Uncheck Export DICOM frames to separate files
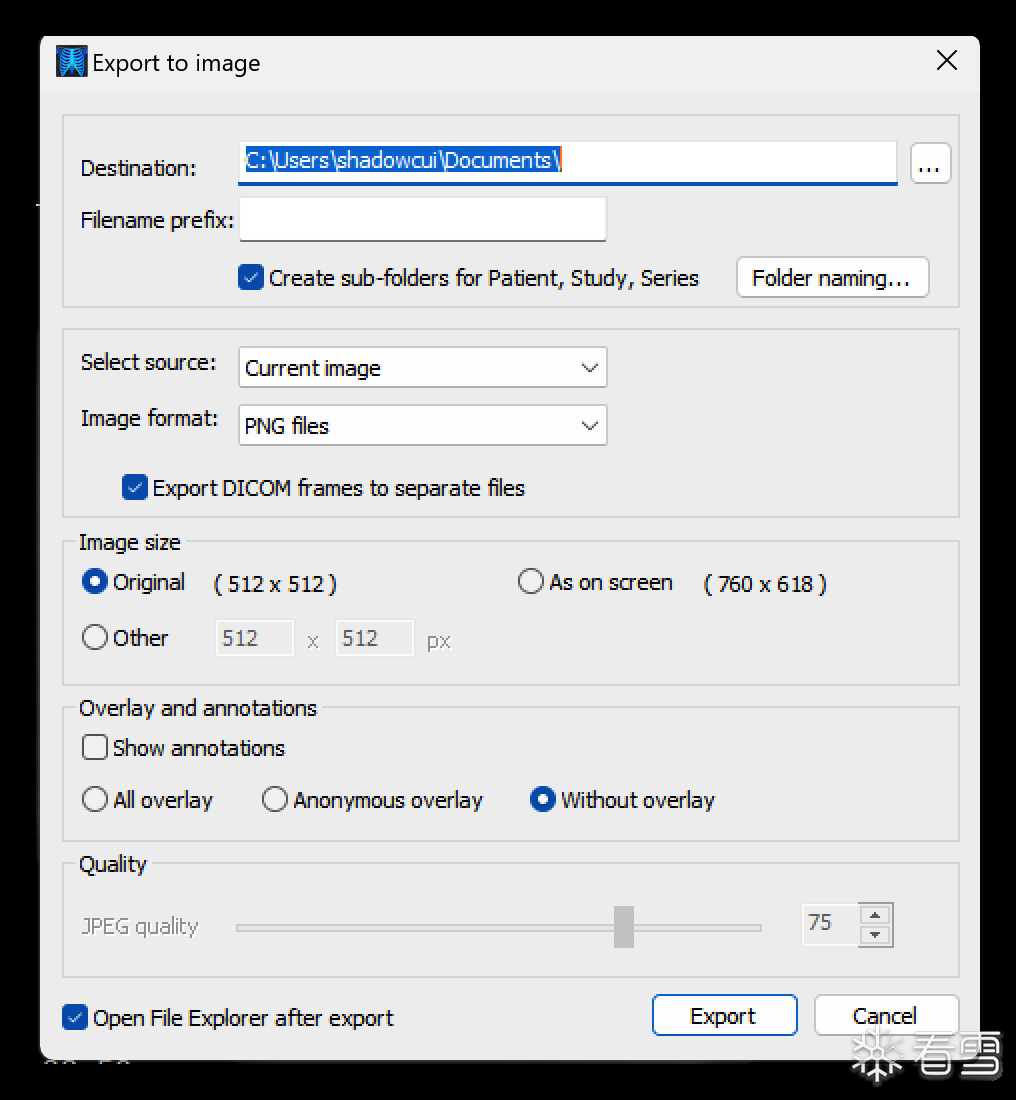The height and width of the screenshot is (1100, 1016). (135, 488)
